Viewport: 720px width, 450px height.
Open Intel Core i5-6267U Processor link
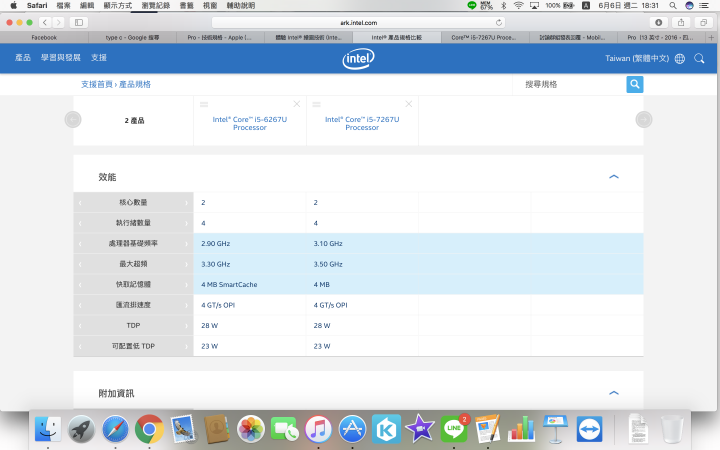click(x=250, y=123)
